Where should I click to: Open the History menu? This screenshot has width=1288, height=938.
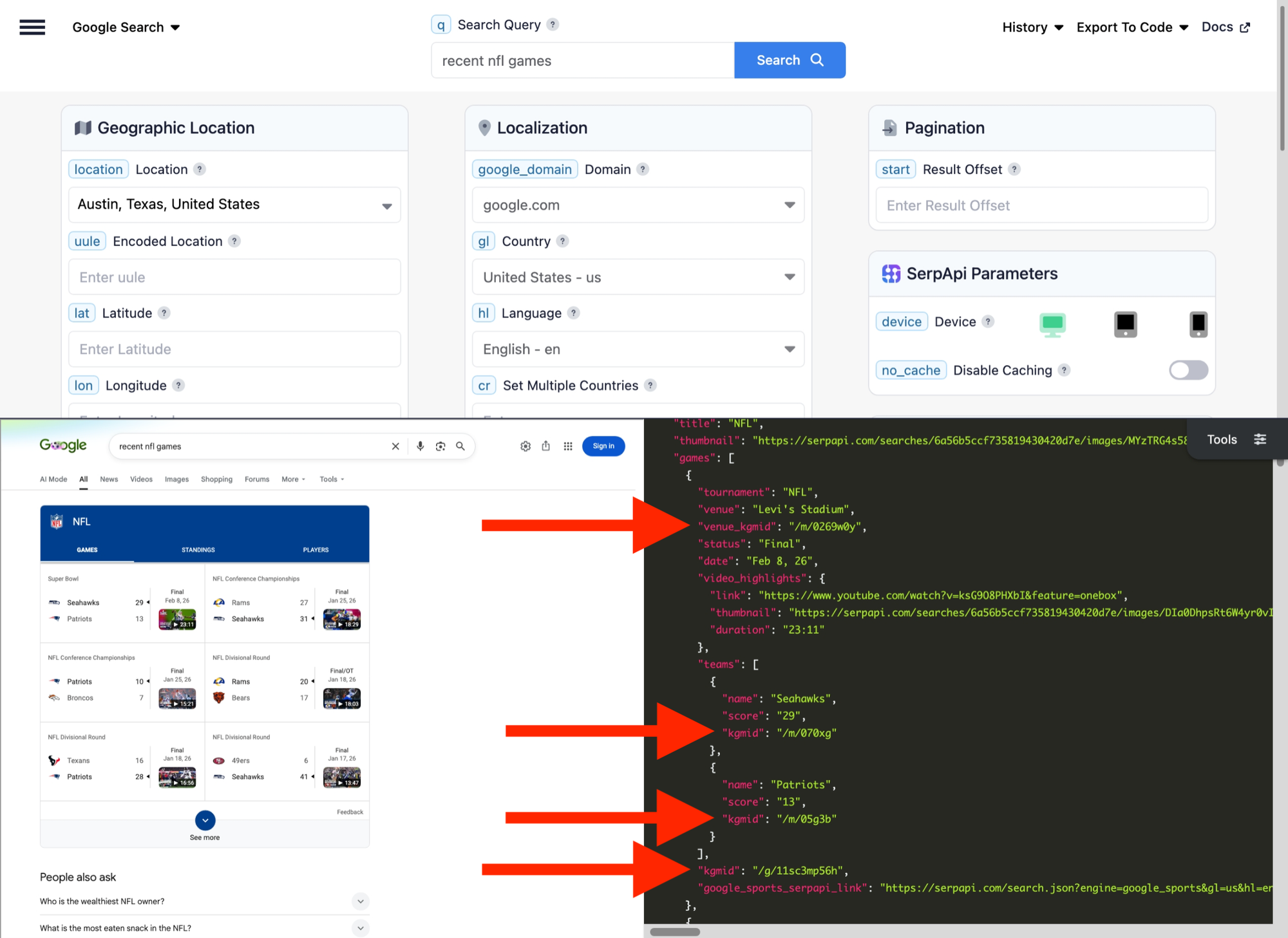(x=1032, y=27)
